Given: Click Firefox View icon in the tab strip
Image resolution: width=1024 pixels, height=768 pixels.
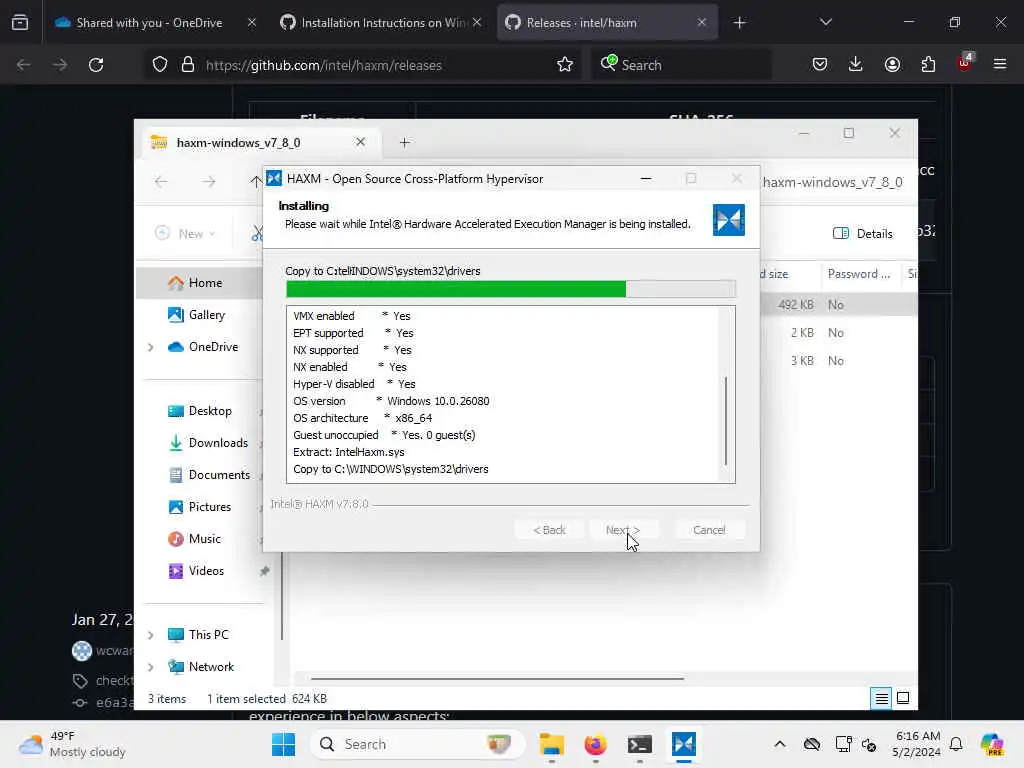Looking at the screenshot, I should 20,23.
